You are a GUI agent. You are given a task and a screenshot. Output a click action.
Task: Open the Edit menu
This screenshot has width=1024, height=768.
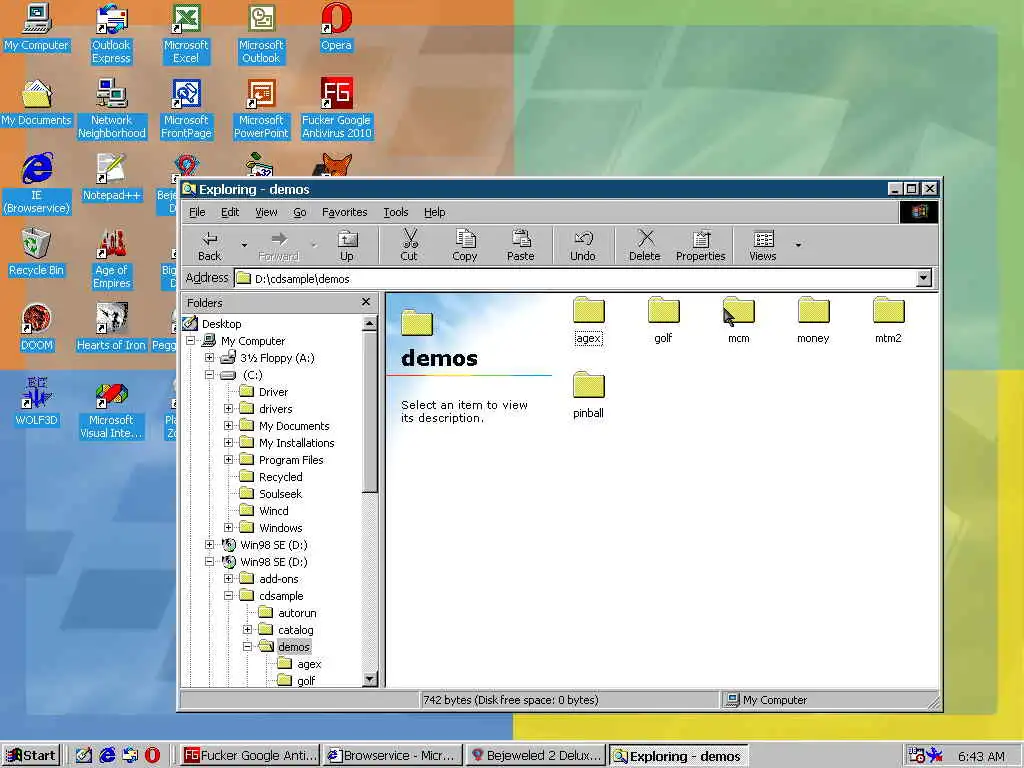(230, 212)
